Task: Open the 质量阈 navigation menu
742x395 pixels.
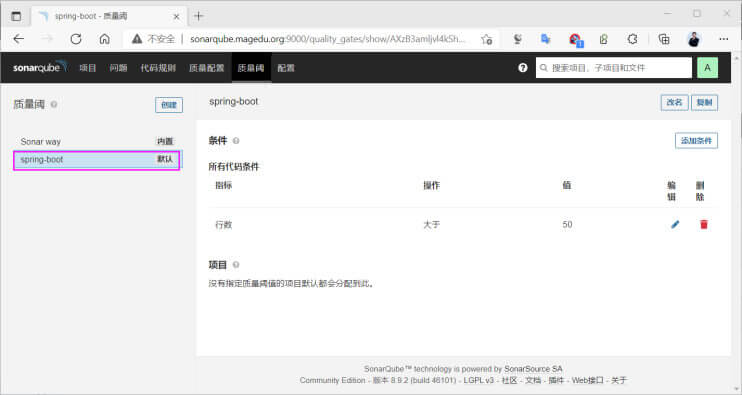Action: click(x=250, y=68)
